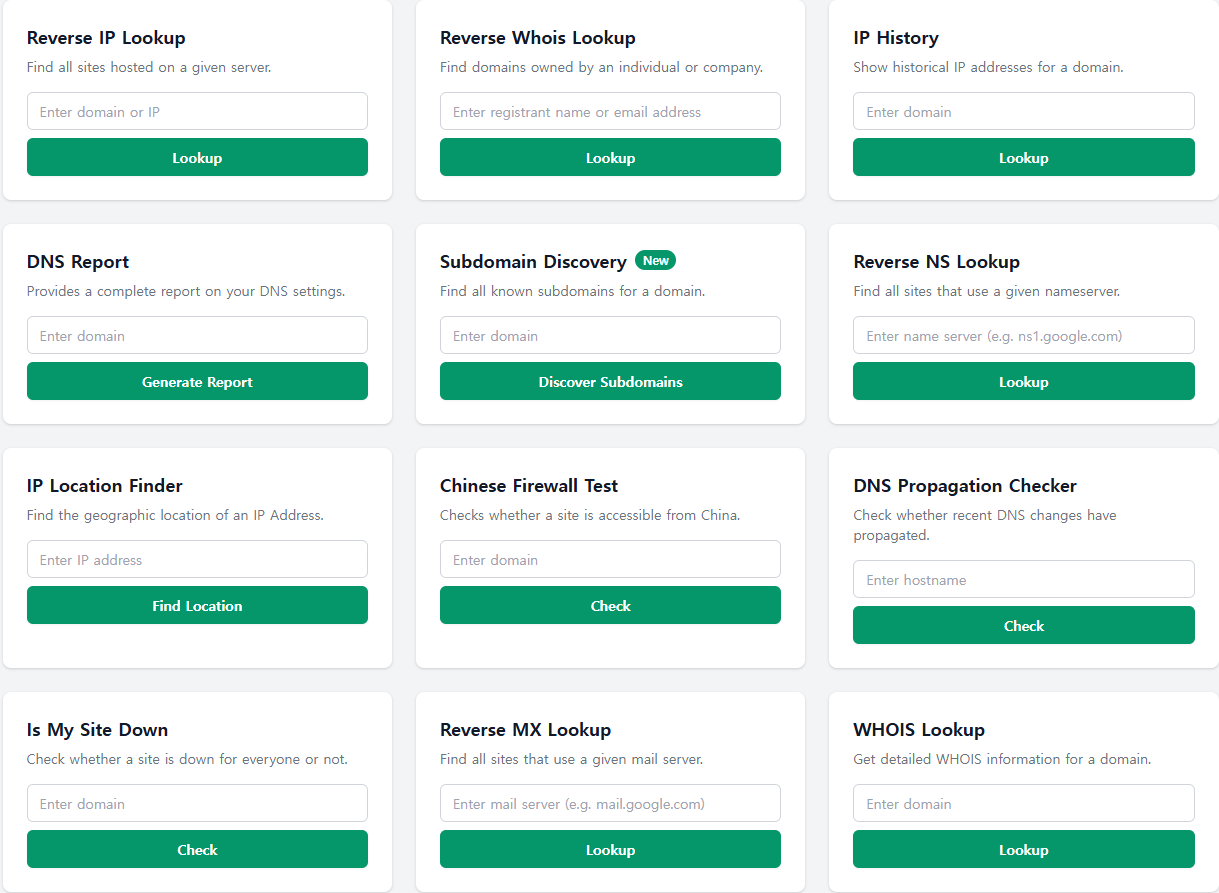The image size is (1219, 893).
Task: Click the 'Is My Site Down' heading
Action: (x=97, y=730)
